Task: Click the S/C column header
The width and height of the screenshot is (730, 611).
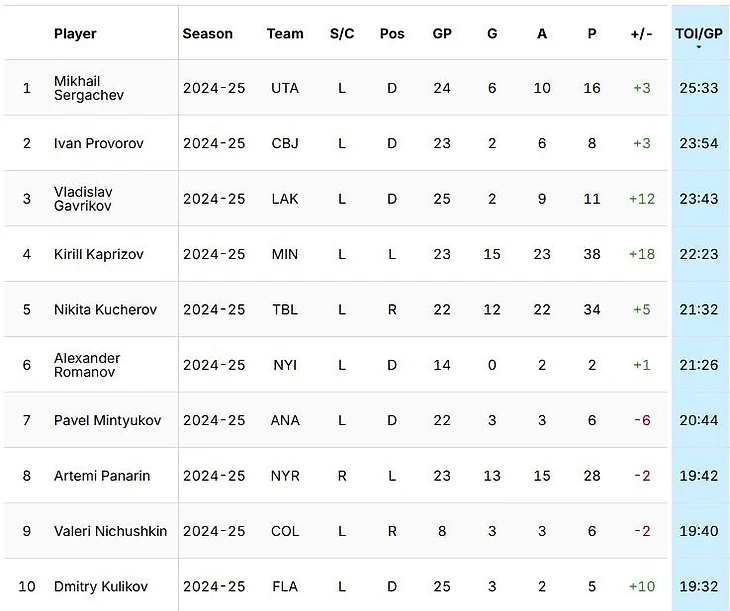Action: pyautogui.click(x=342, y=33)
